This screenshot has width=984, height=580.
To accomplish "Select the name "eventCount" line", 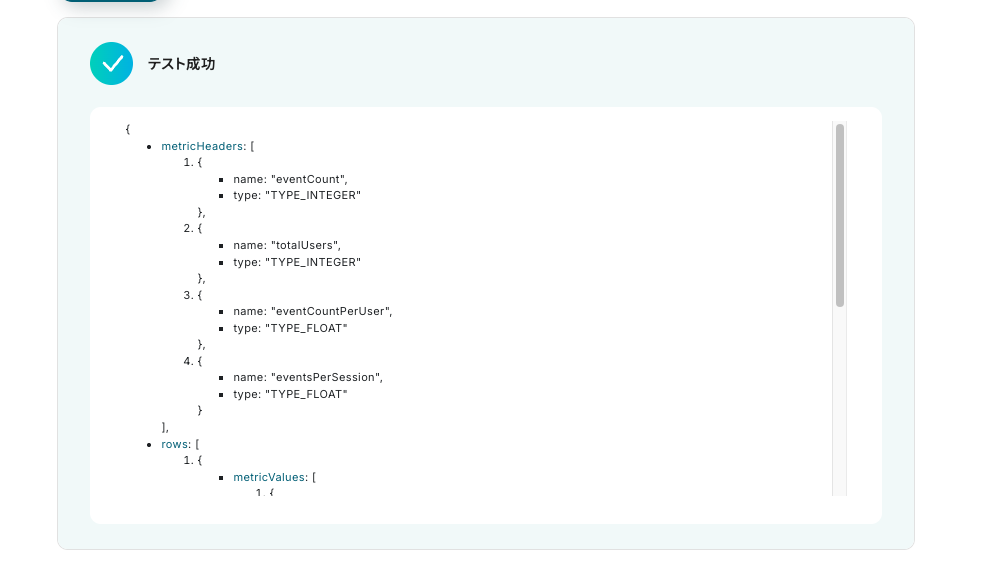I will (290, 179).
